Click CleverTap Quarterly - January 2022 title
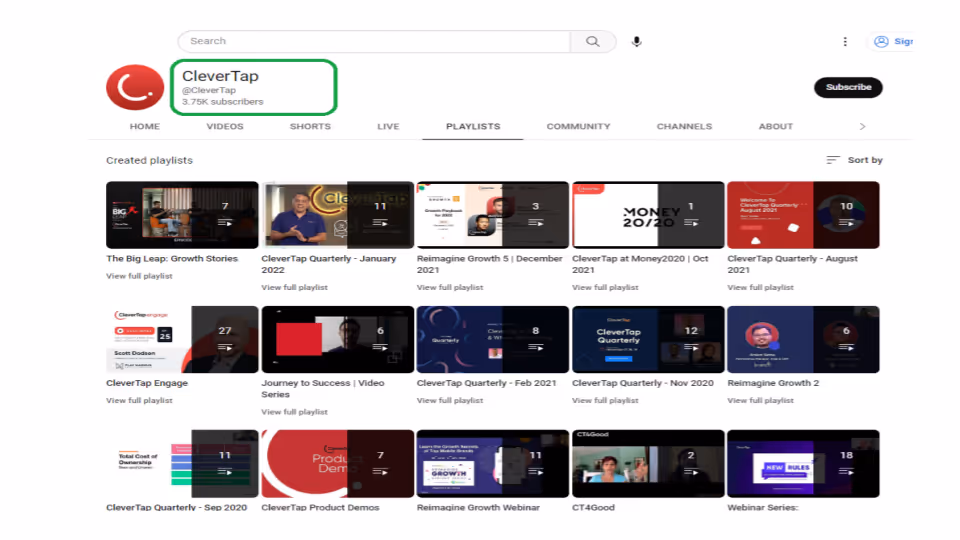Screen dimensions: 960x540 (x=329, y=264)
